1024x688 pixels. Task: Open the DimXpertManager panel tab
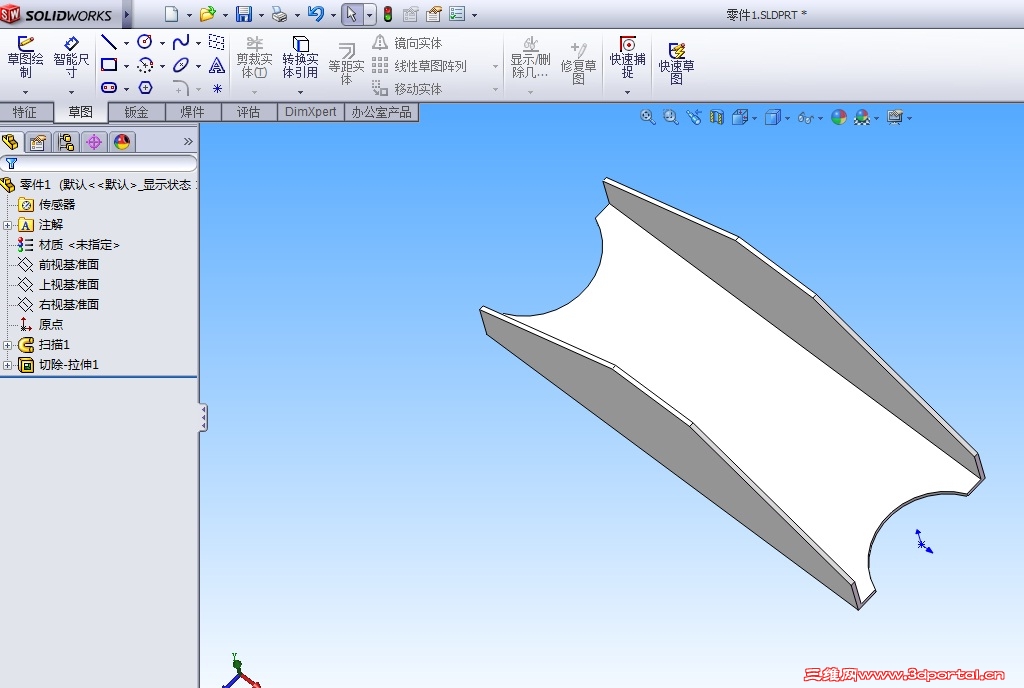(94, 142)
